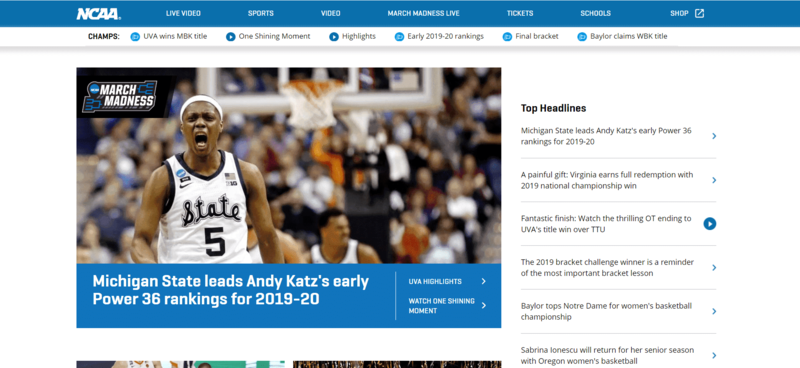
Task: Open UVA wins MBK title link
Action: point(175,36)
